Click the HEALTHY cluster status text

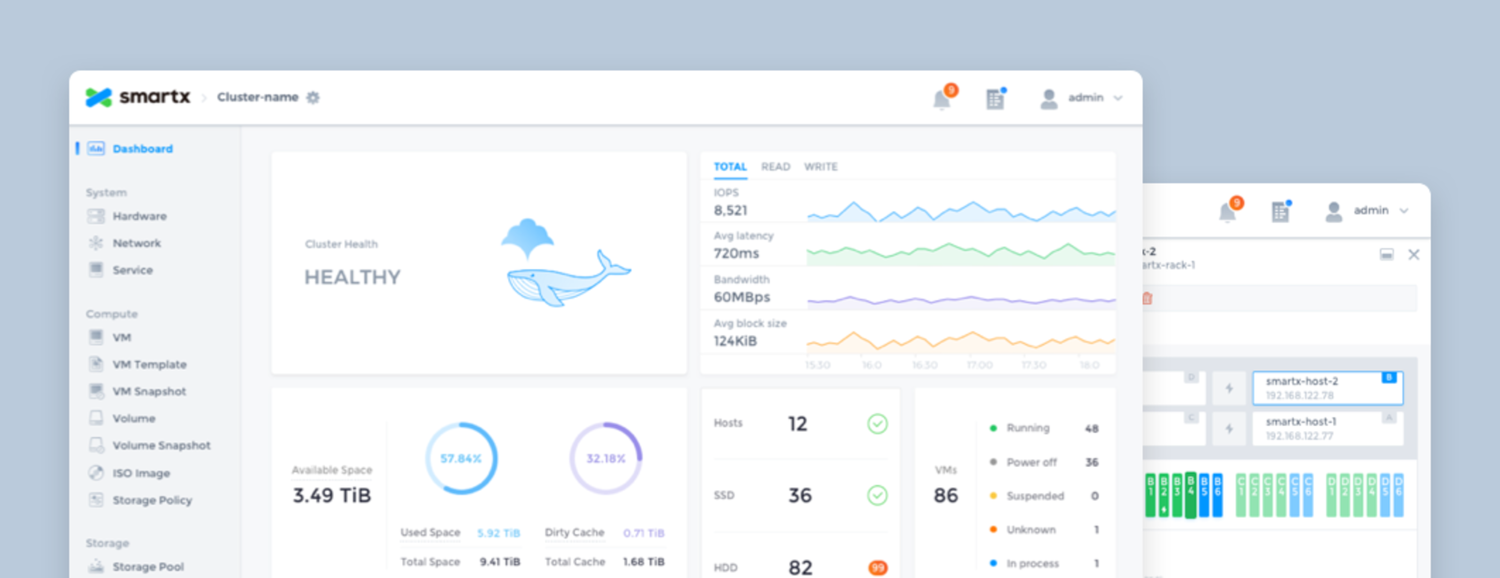[352, 278]
